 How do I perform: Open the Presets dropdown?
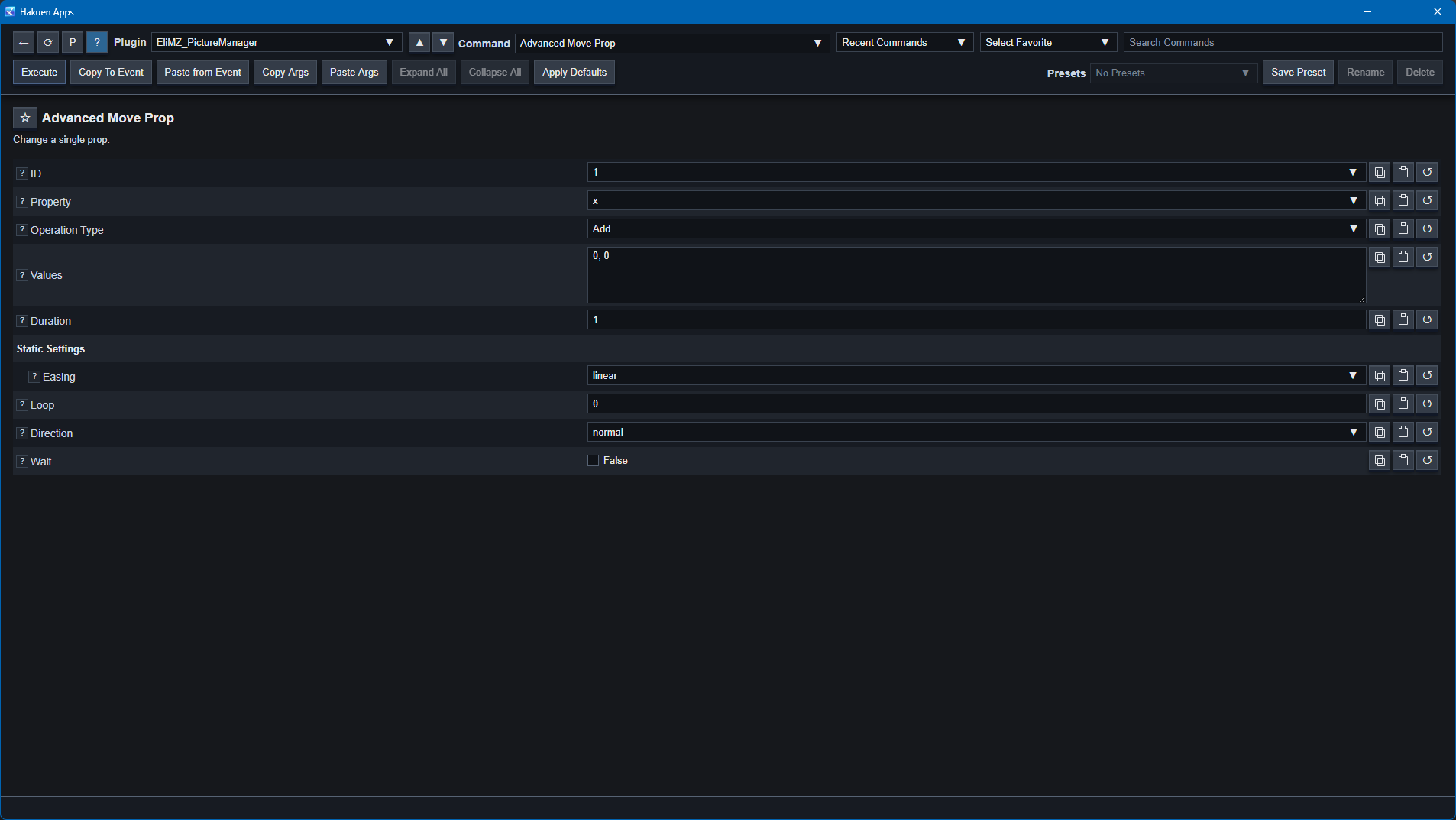point(1173,73)
